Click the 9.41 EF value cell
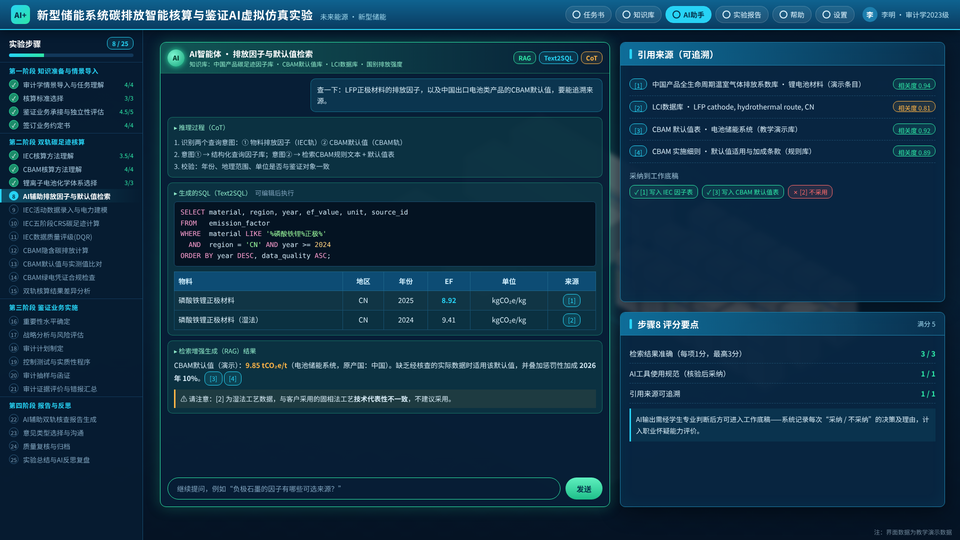960x540 pixels. (x=449, y=320)
